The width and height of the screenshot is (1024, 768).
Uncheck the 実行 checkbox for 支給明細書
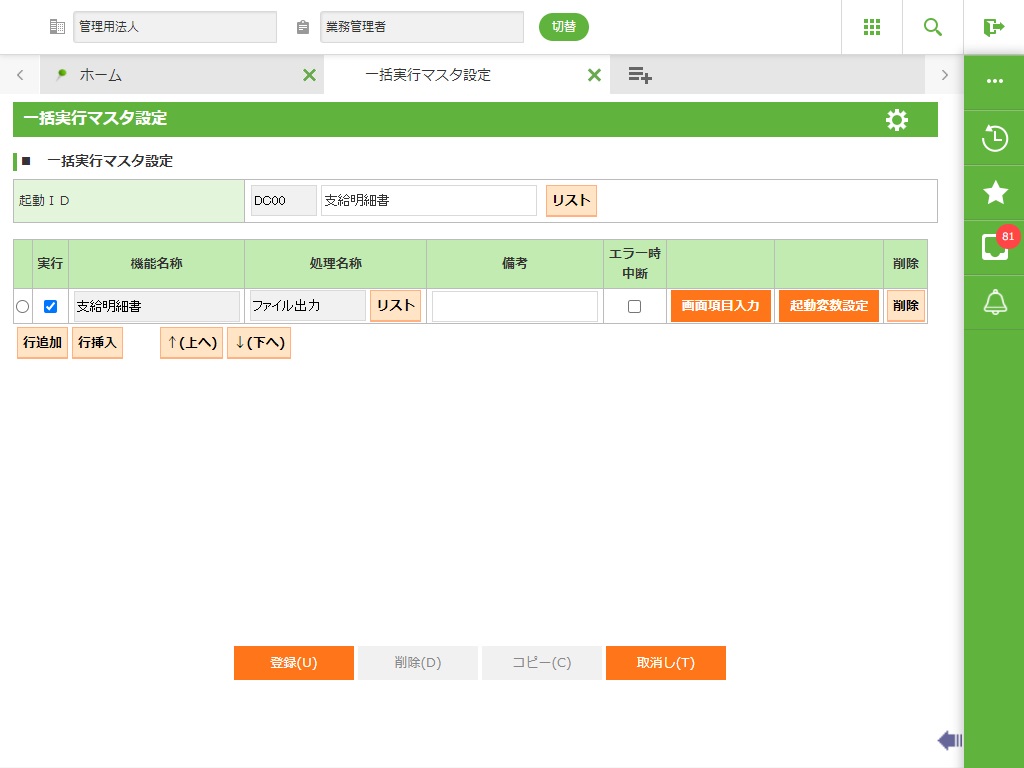(50, 306)
